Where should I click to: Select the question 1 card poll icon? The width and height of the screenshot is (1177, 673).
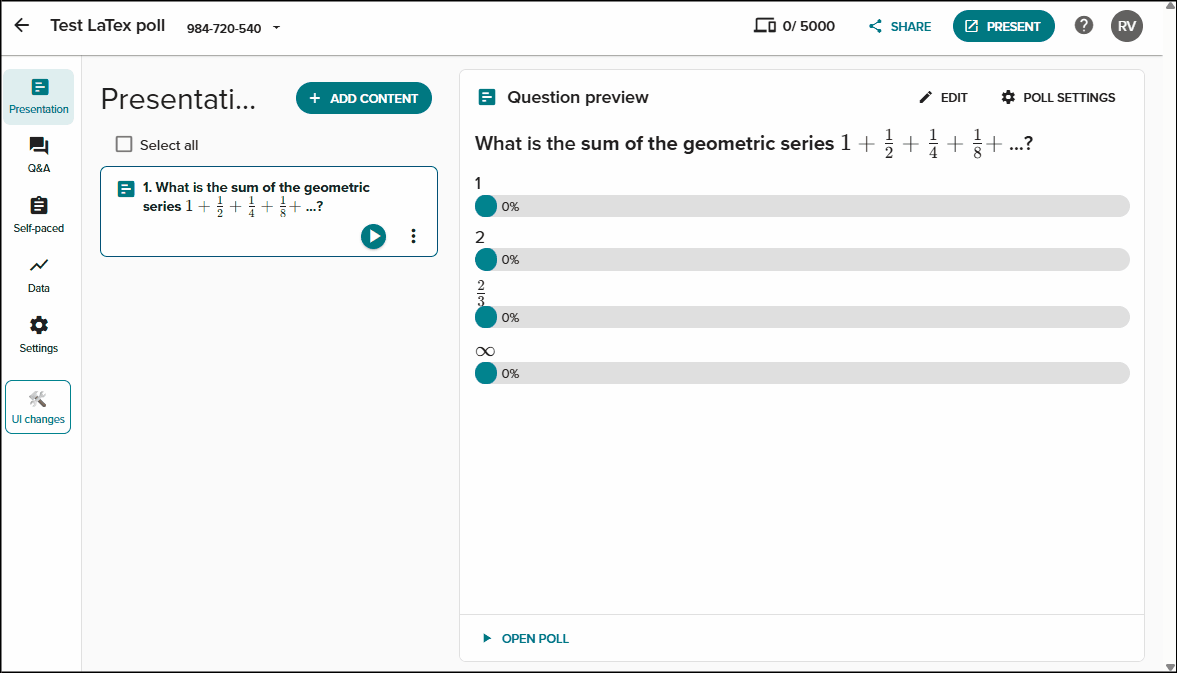[x=126, y=189]
